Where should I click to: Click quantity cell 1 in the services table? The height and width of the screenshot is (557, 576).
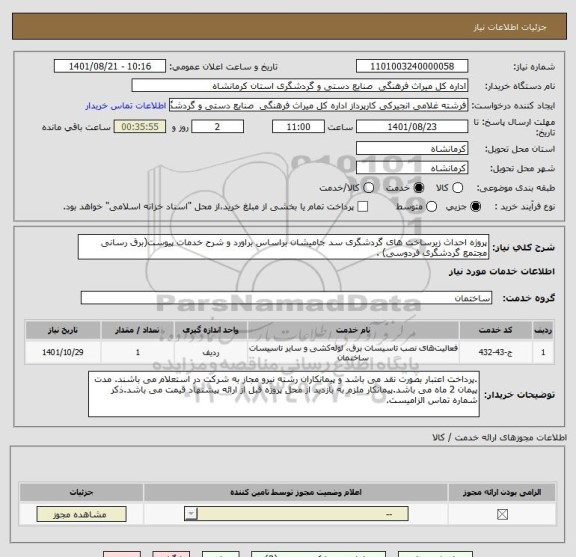[x=137, y=352]
